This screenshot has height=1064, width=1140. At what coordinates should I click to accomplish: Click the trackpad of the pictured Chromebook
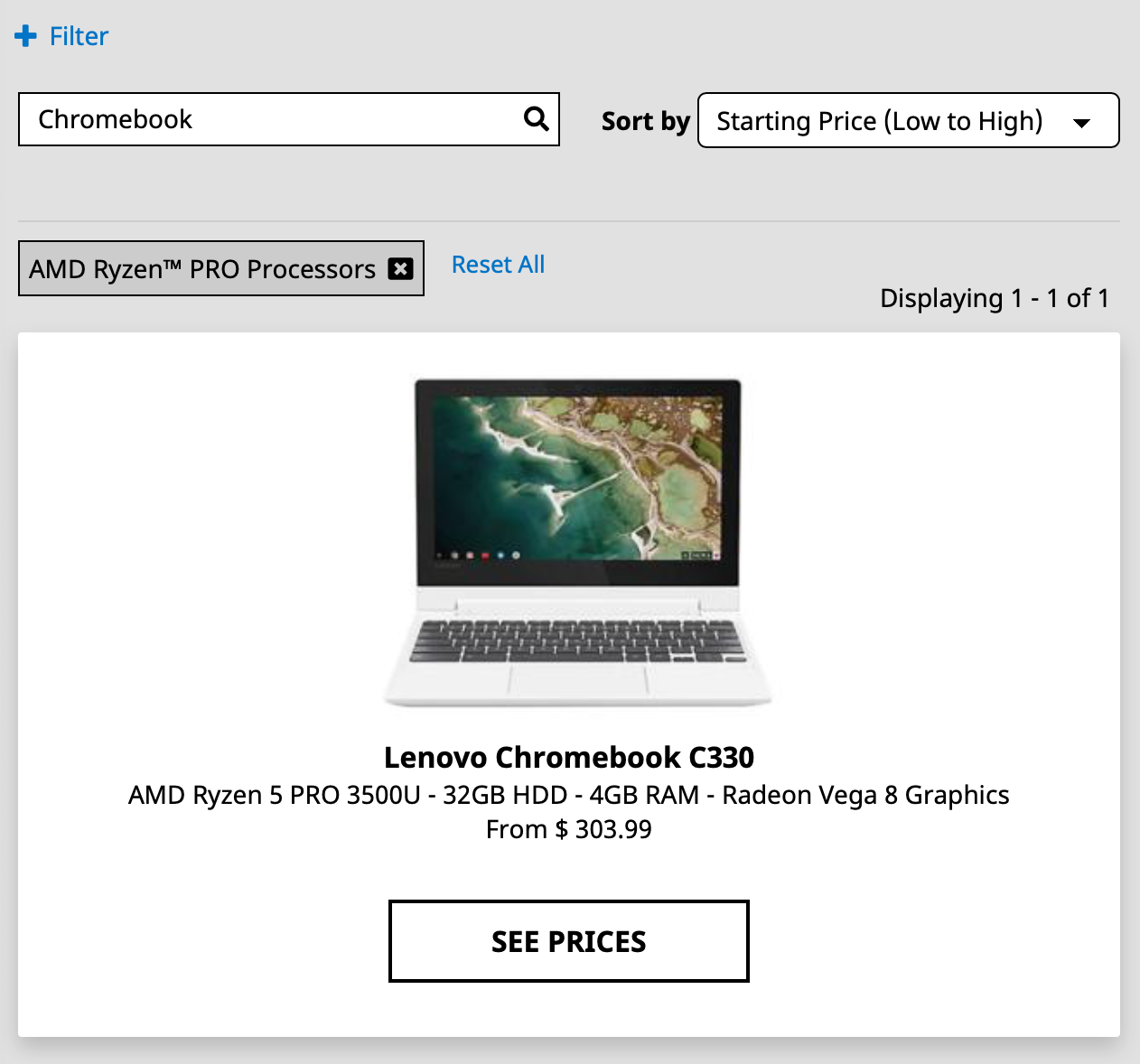pos(578,679)
